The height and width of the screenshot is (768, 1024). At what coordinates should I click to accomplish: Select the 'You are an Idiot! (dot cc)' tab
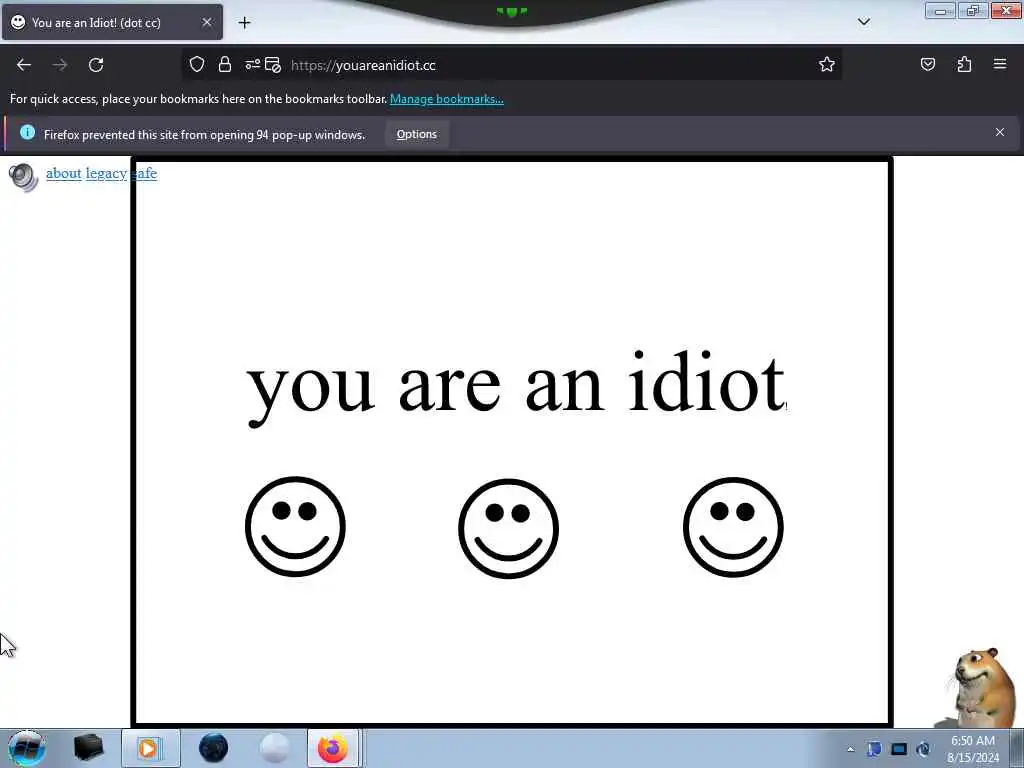click(112, 22)
